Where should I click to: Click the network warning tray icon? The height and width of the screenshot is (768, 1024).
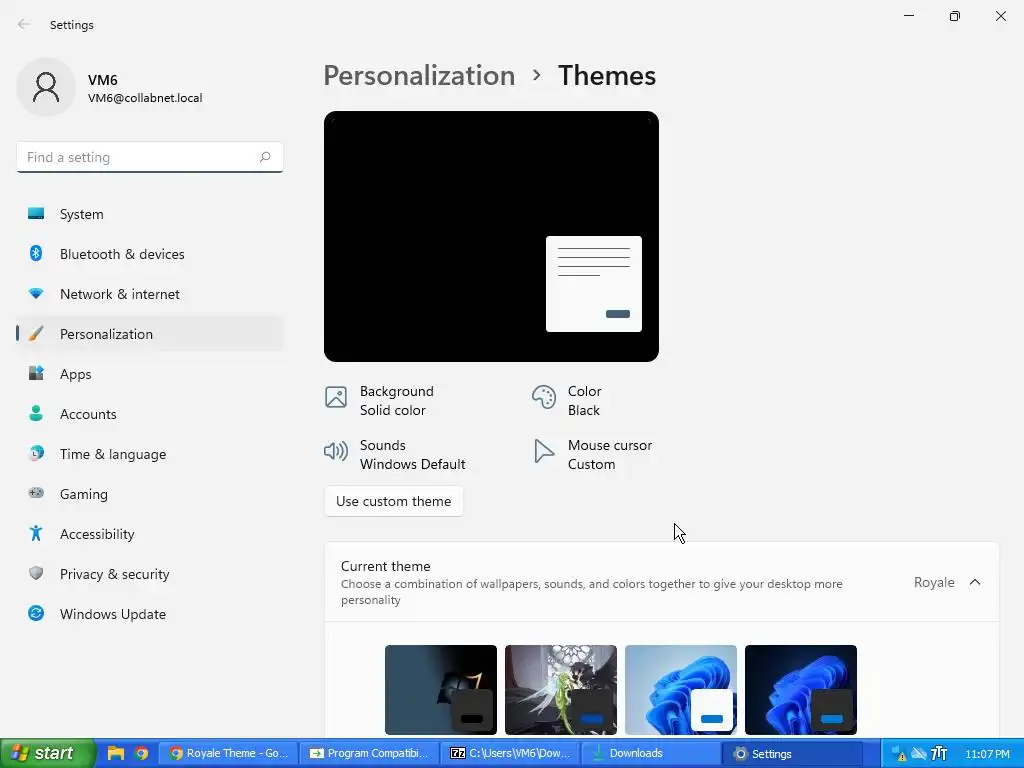[x=899, y=754]
